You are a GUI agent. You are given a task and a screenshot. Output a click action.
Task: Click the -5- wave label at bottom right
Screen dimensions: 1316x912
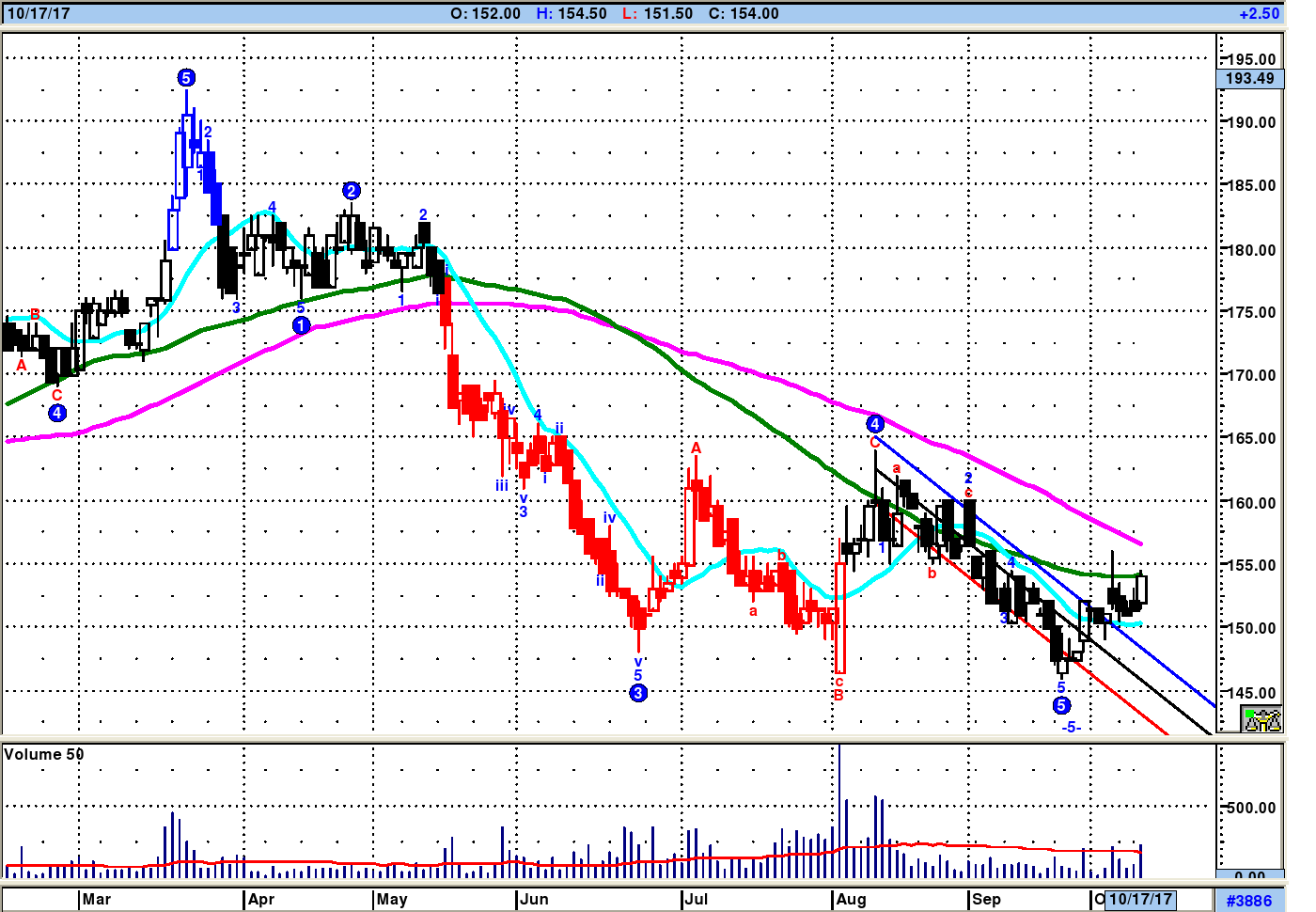tap(1071, 727)
